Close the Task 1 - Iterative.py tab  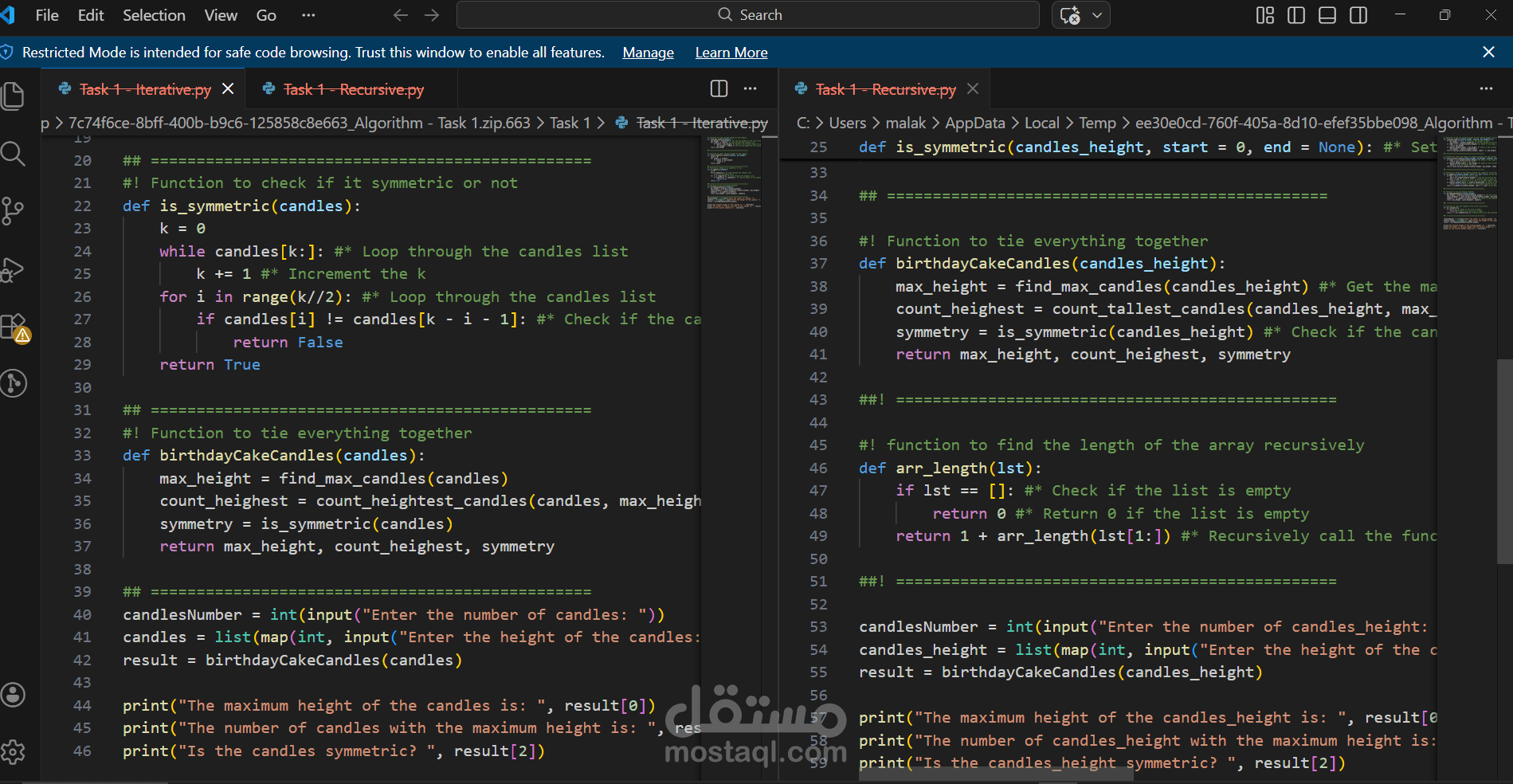pos(228,88)
